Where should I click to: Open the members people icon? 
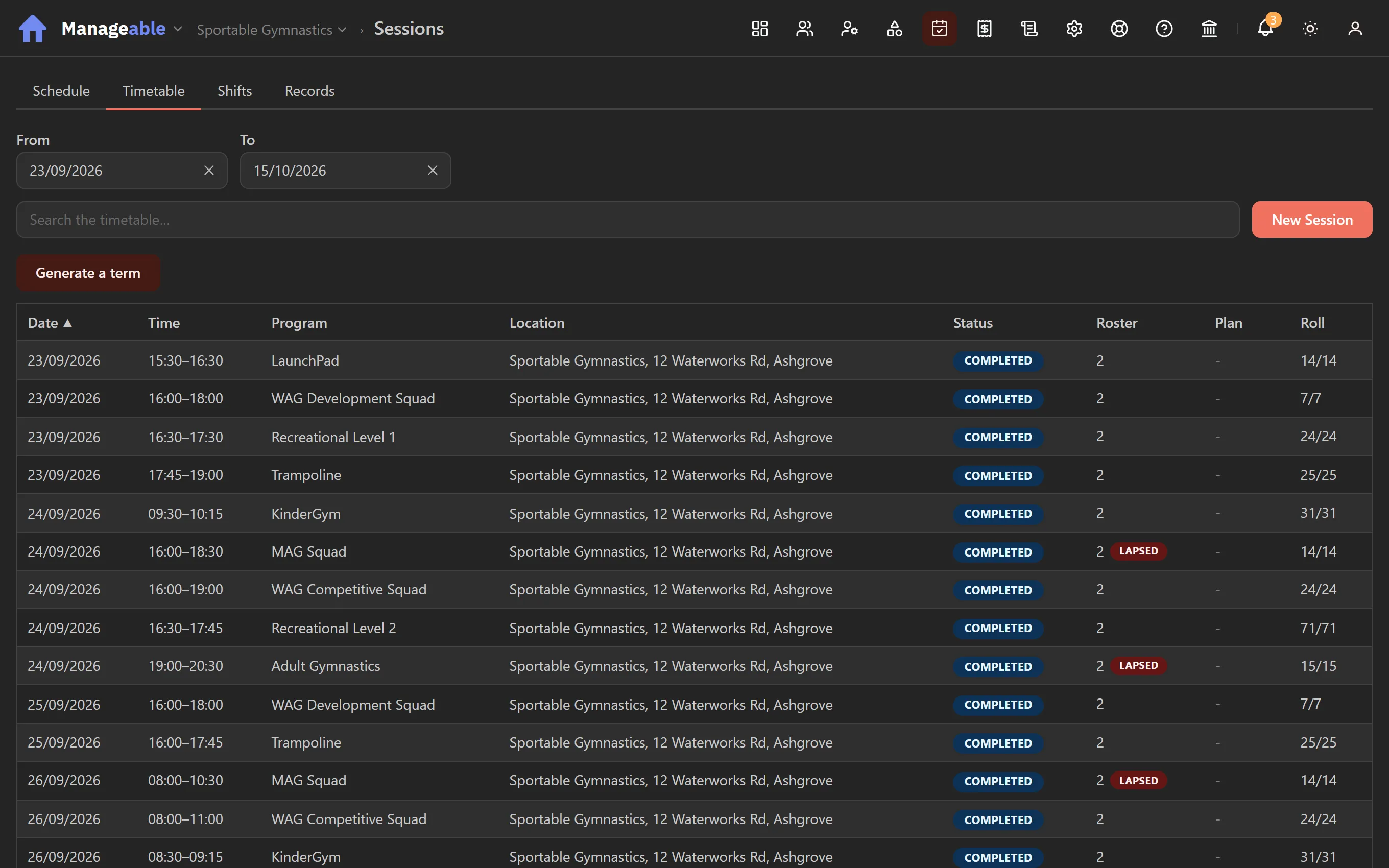[804, 28]
